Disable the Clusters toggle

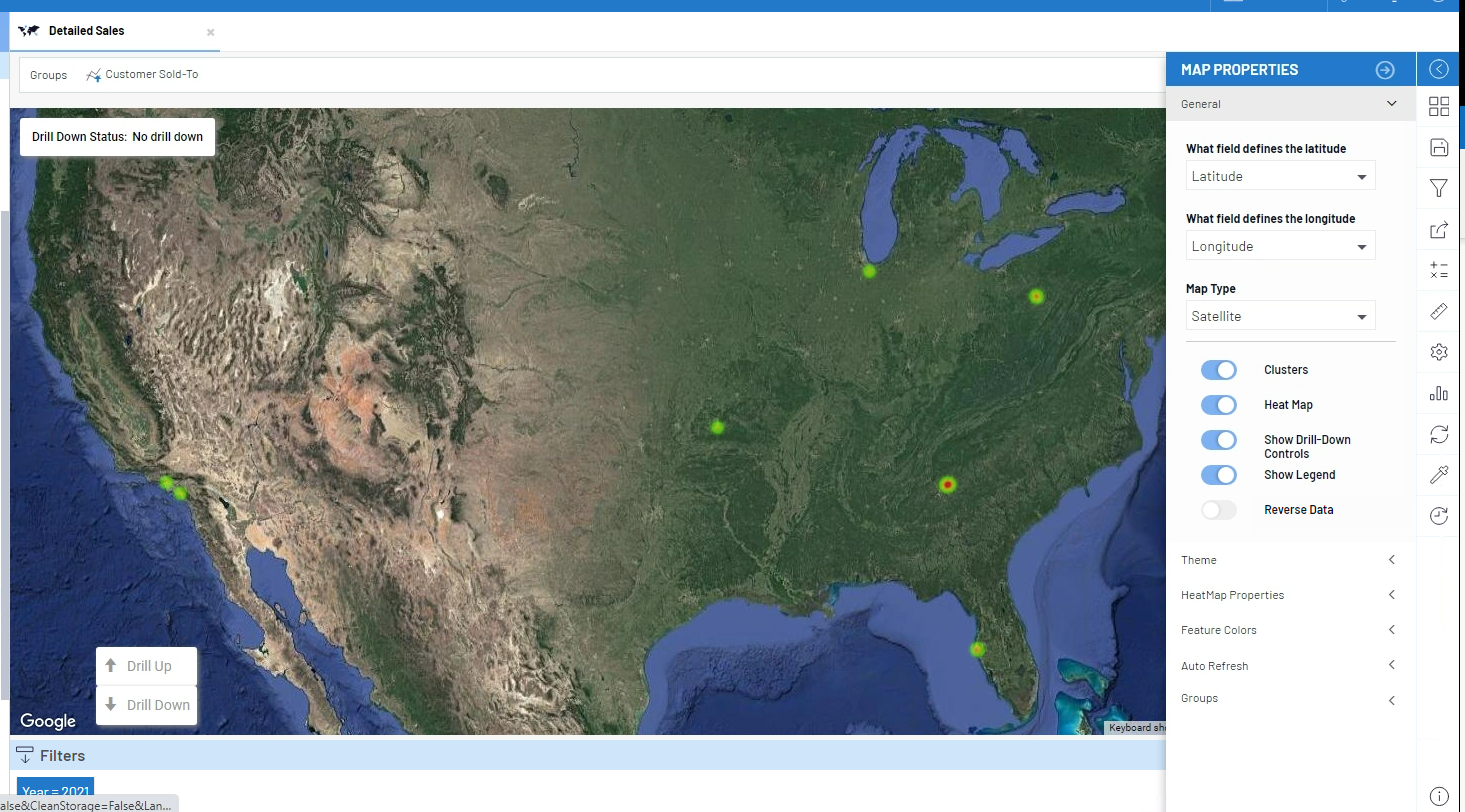pos(1218,369)
